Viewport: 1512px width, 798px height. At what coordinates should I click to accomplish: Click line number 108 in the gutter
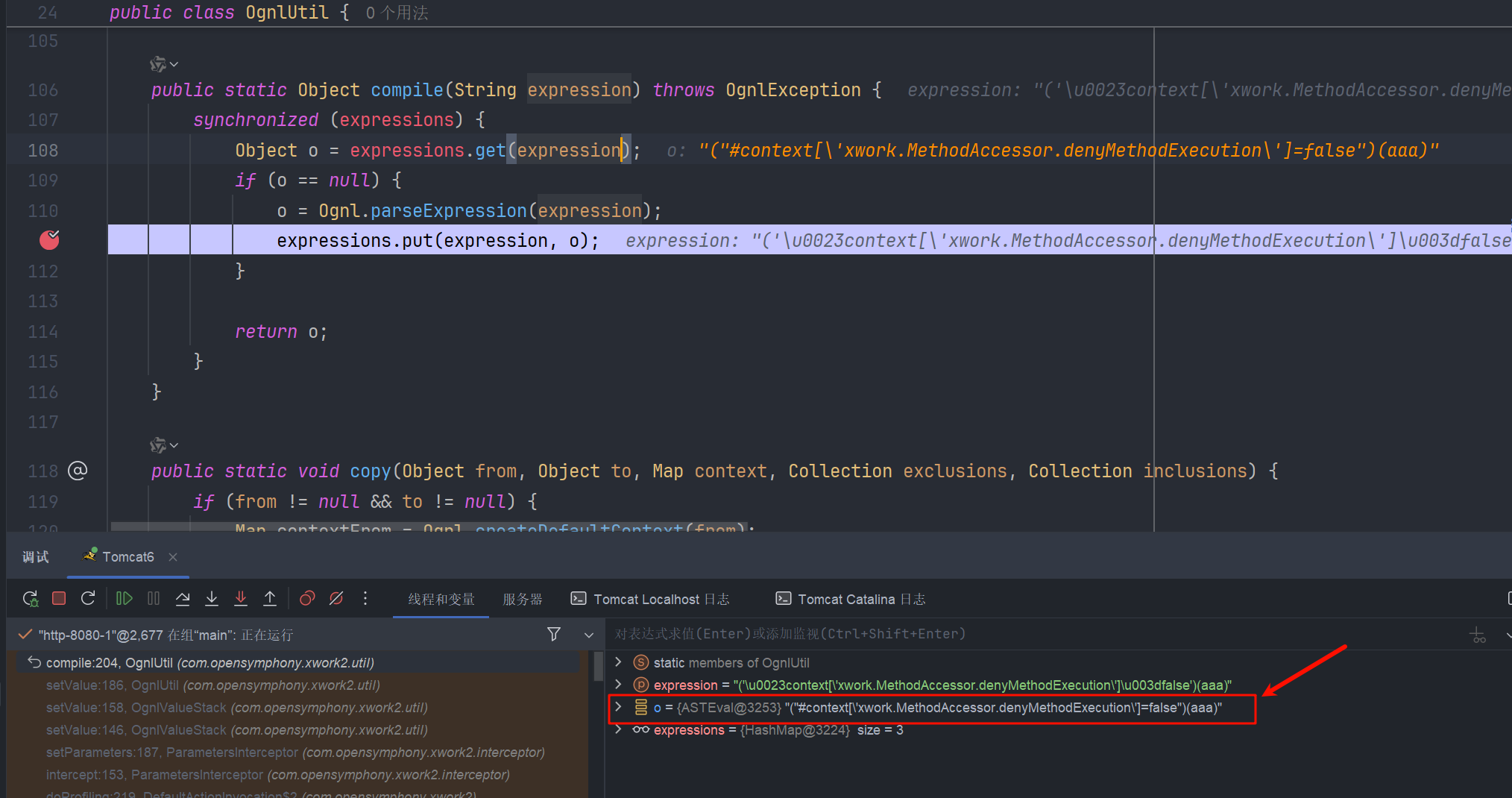coord(43,151)
